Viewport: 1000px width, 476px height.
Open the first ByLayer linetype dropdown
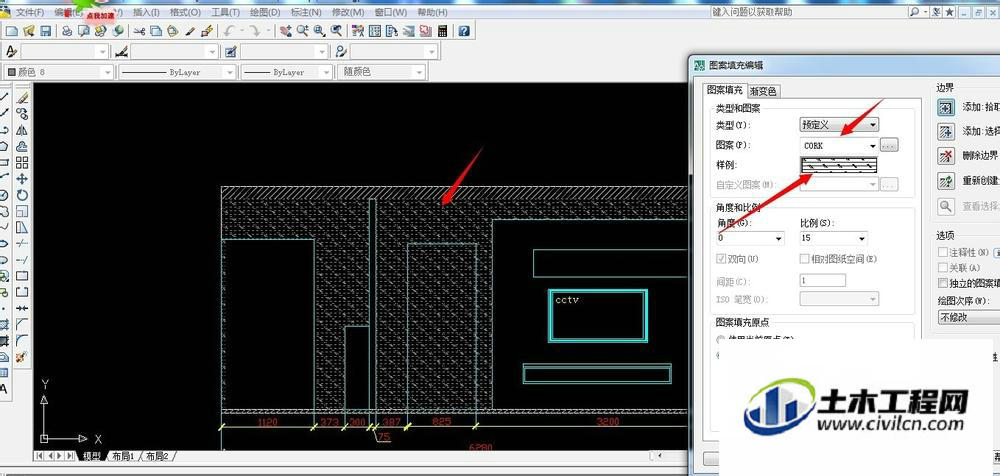click(177, 72)
